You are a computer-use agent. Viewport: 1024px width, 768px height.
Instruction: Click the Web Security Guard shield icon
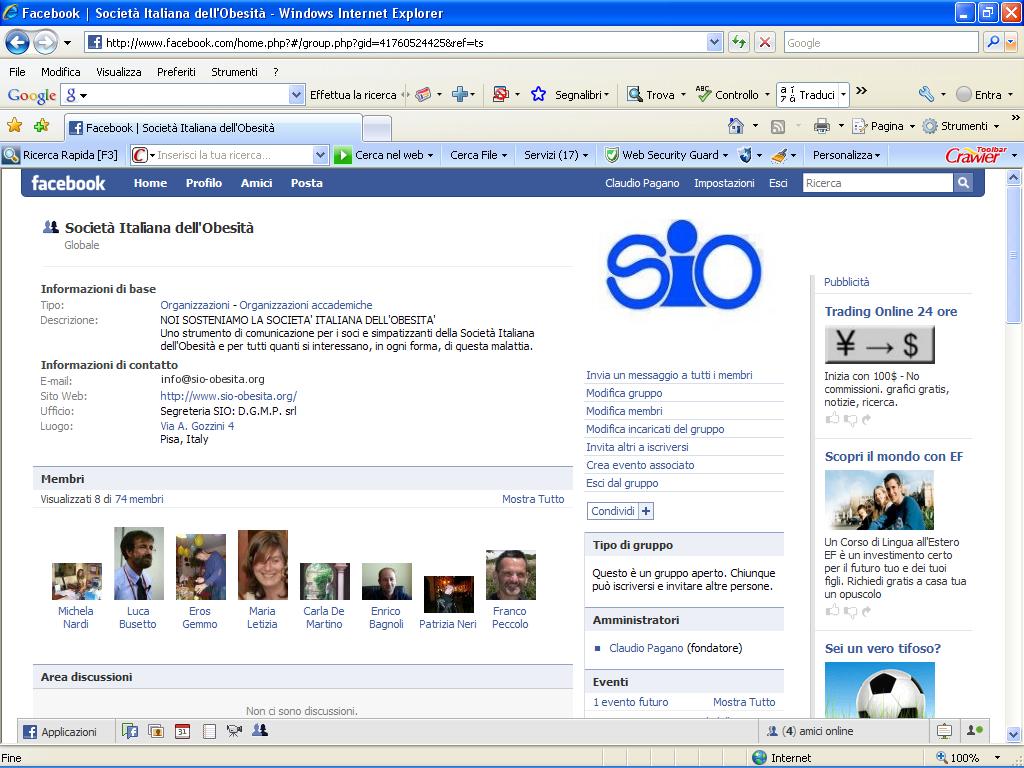tap(612, 155)
